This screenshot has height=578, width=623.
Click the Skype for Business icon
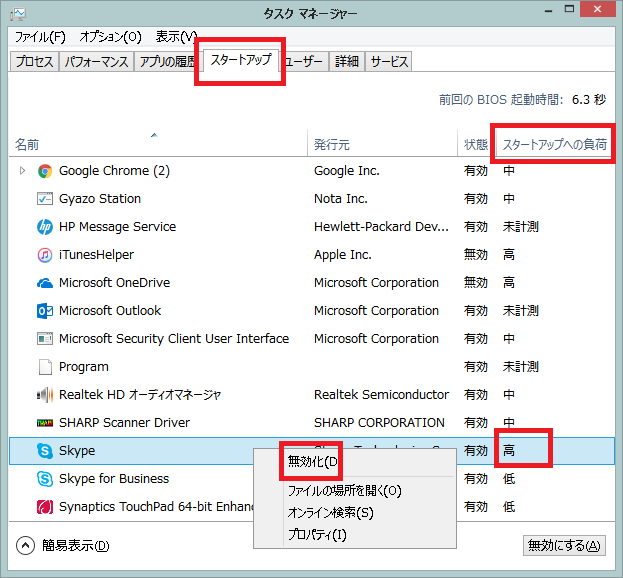point(45,479)
